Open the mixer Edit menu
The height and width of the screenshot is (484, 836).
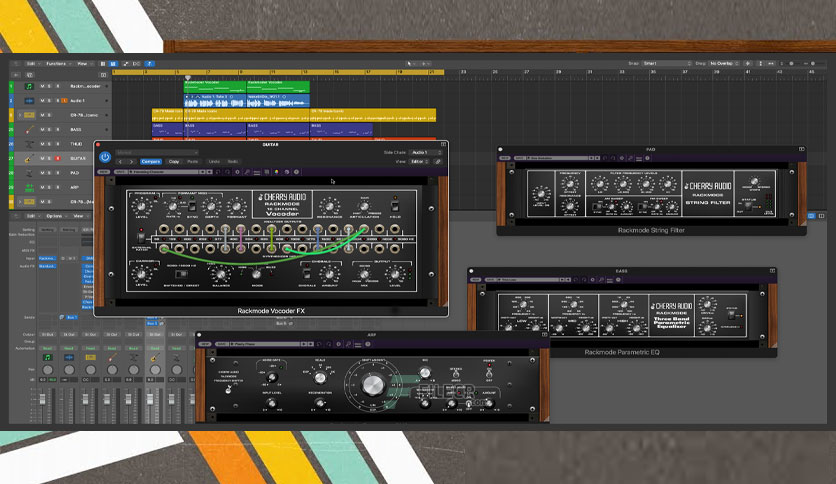(x=32, y=216)
